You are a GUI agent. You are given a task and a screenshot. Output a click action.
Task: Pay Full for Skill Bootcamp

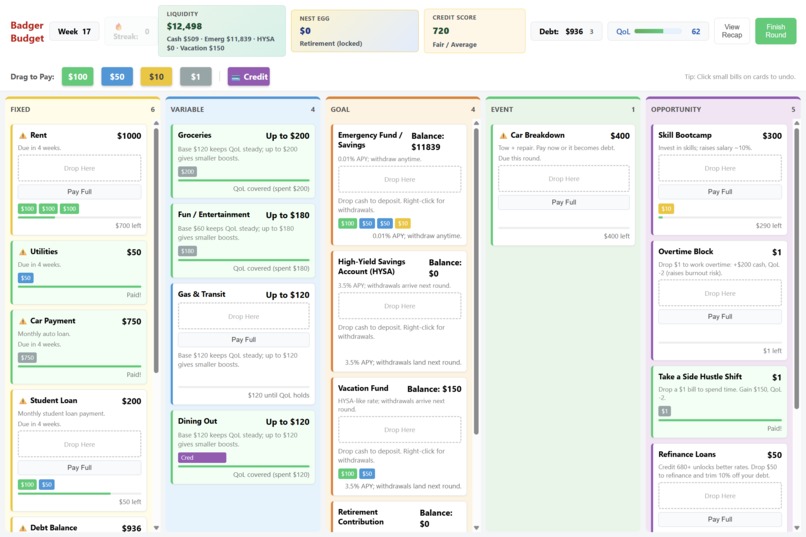(720, 192)
